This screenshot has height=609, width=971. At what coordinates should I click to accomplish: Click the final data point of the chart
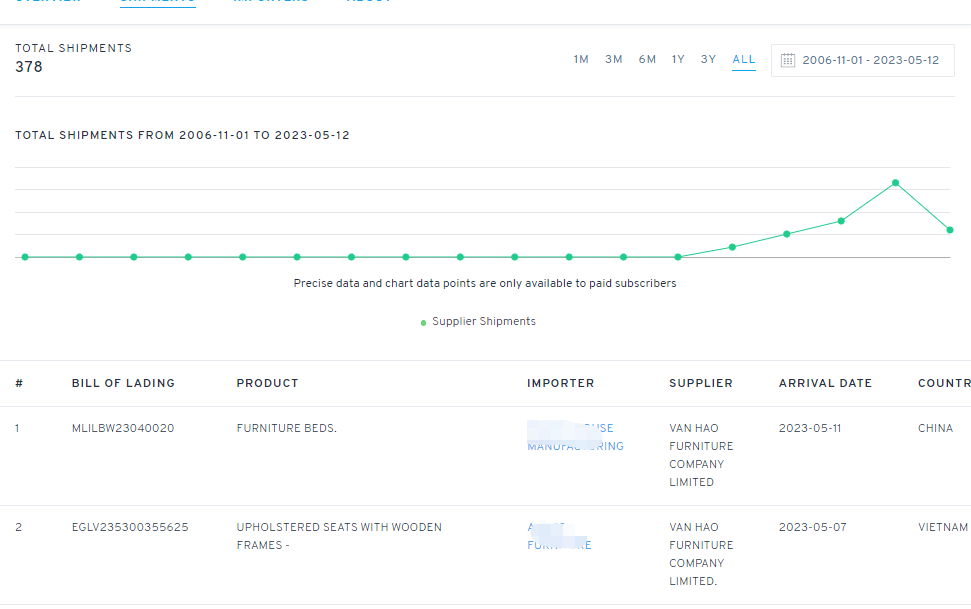[x=950, y=230]
